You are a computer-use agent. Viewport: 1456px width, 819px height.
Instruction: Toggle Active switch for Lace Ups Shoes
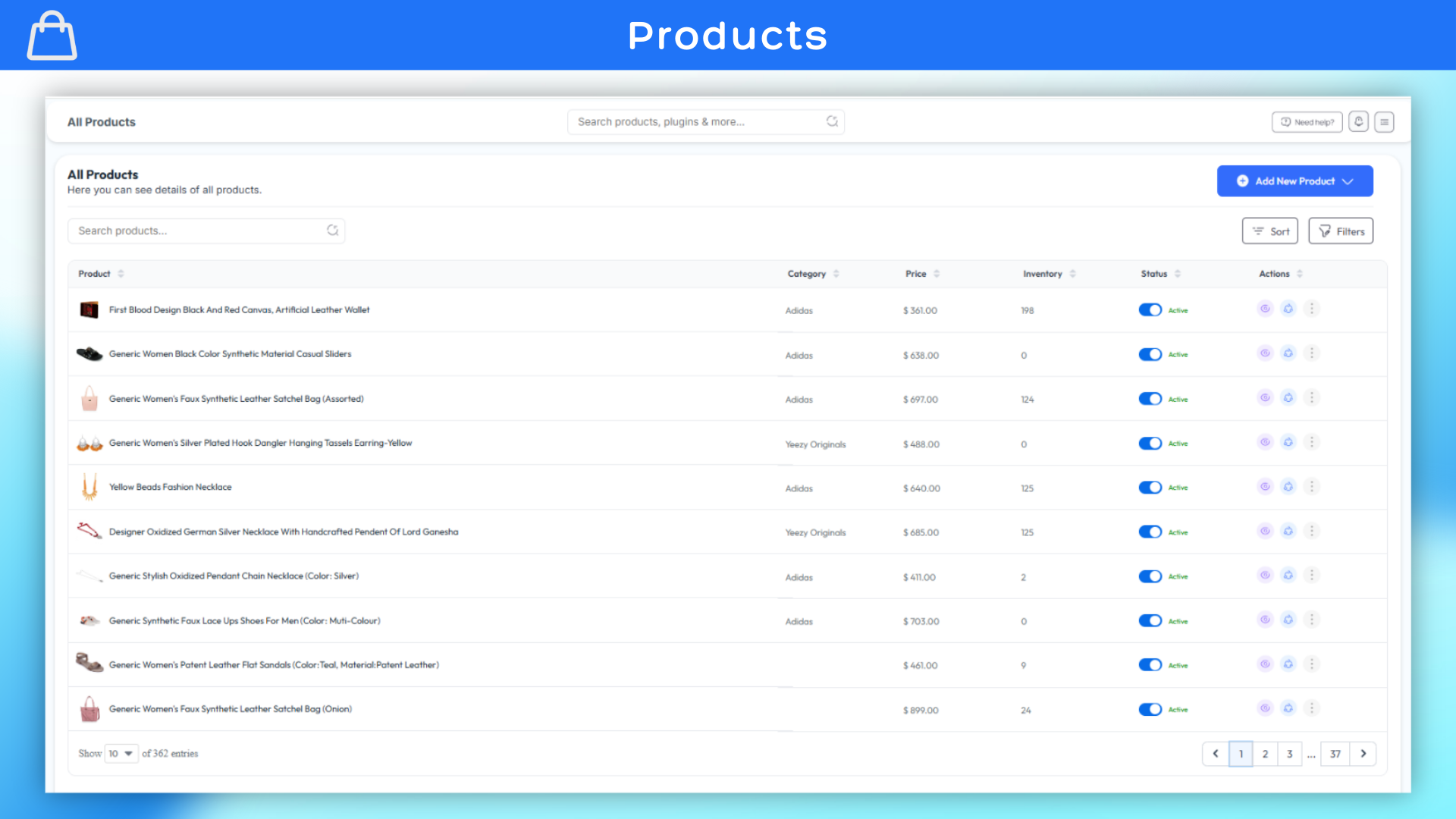(x=1150, y=620)
